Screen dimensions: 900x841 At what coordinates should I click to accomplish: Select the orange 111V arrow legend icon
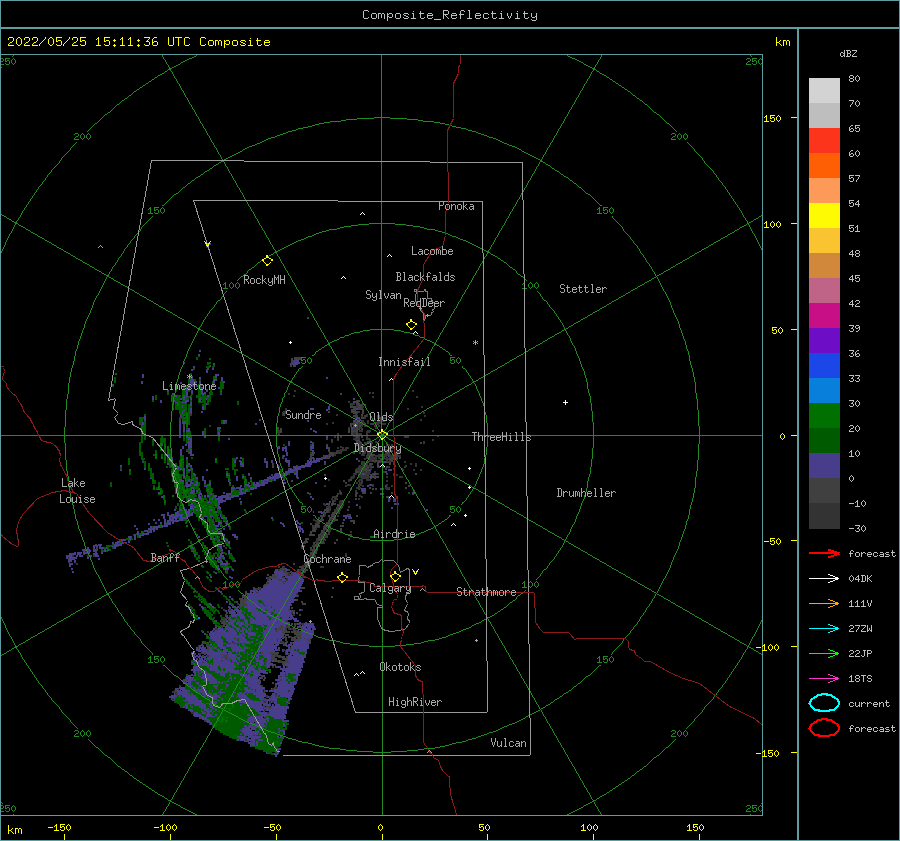tap(824, 603)
